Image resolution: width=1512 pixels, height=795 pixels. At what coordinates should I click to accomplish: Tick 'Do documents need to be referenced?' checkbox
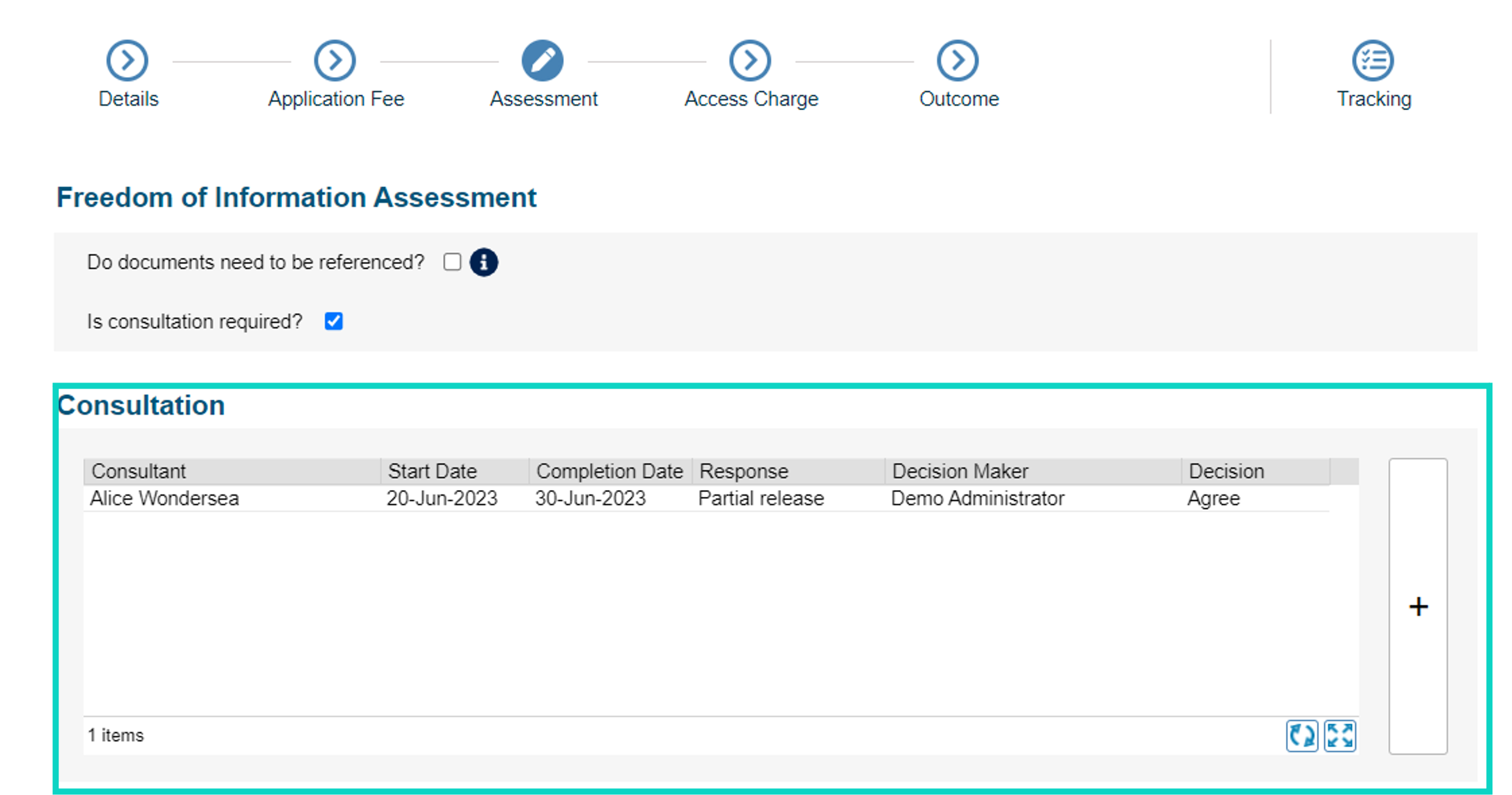pyautogui.click(x=452, y=262)
